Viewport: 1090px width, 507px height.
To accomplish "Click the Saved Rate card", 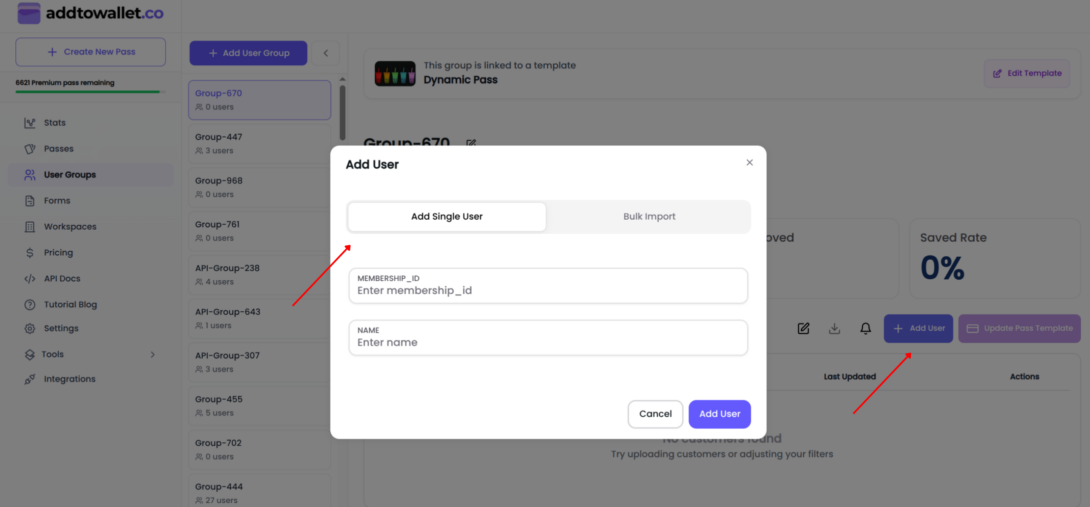I will (x=994, y=259).
